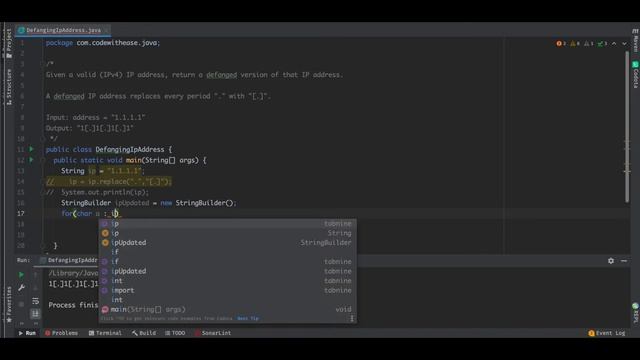
Task: Open the Codota side panel
Action: coord(635,74)
